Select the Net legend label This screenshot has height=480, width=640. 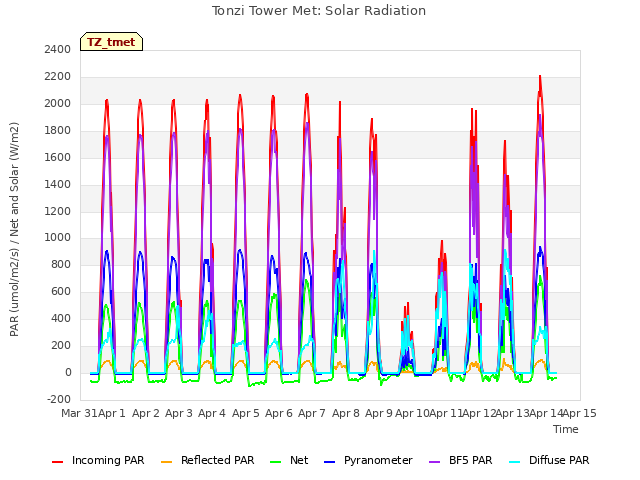pyautogui.click(x=299, y=460)
